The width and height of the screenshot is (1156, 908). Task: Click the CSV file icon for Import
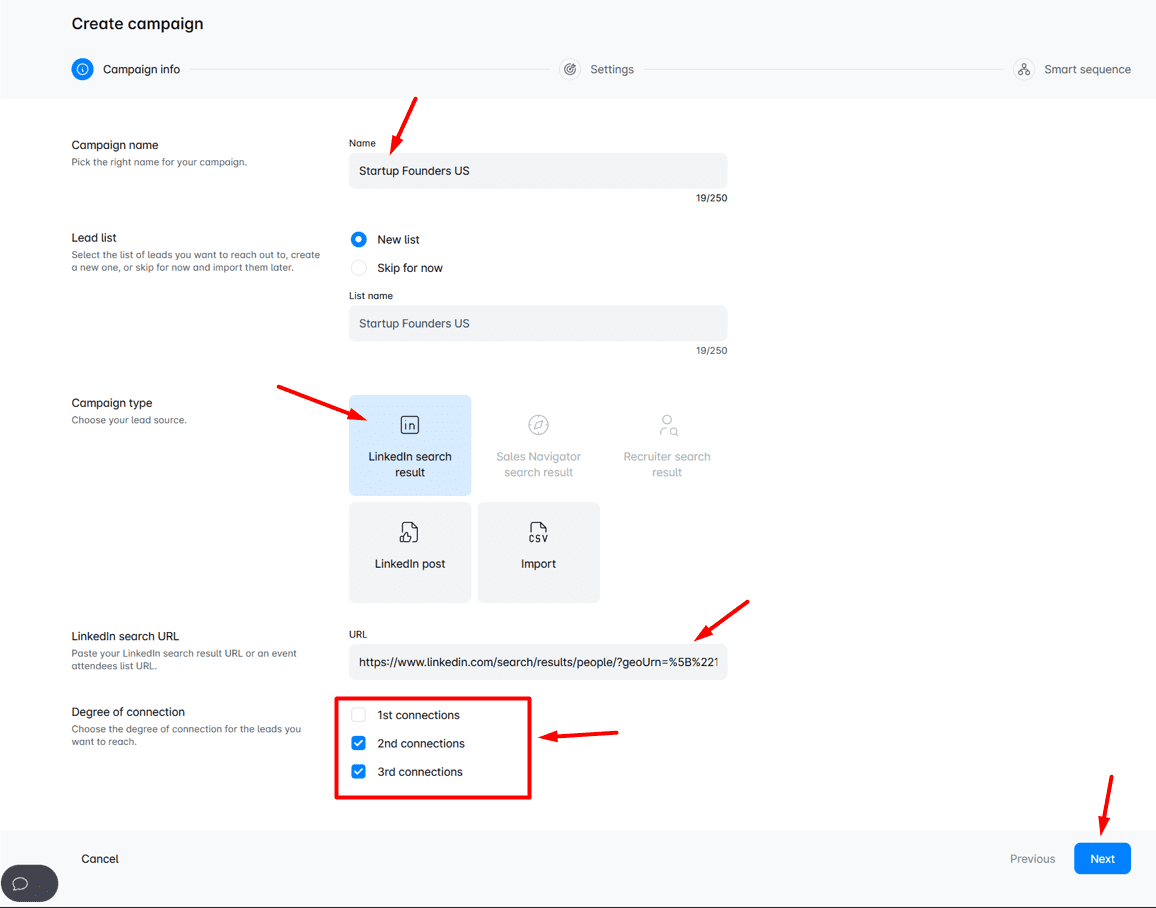pyautogui.click(x=538, y=532)
